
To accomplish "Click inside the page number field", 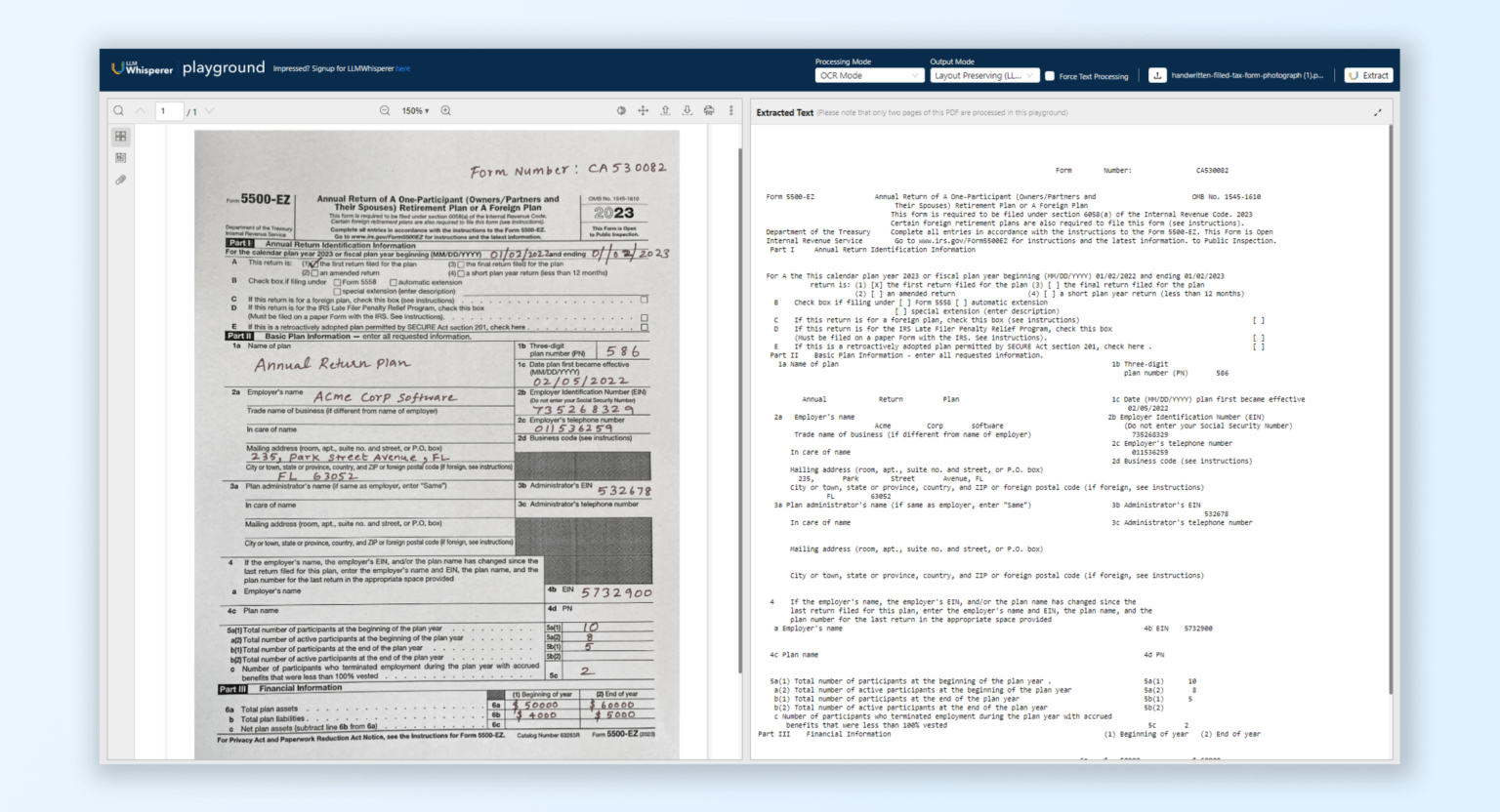I will click(x=168, y=110).
